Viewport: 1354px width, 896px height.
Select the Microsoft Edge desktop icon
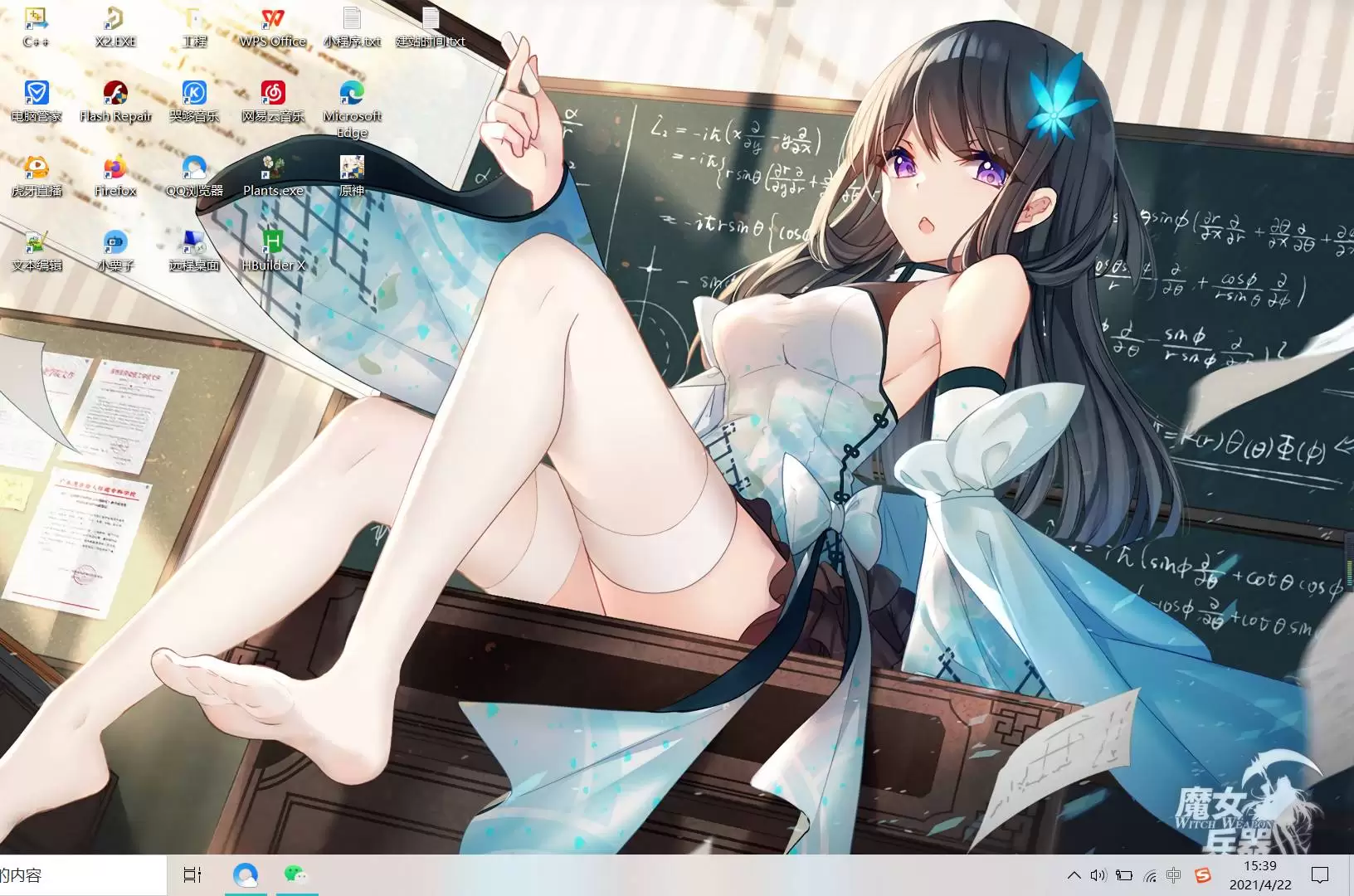[352, 94]
